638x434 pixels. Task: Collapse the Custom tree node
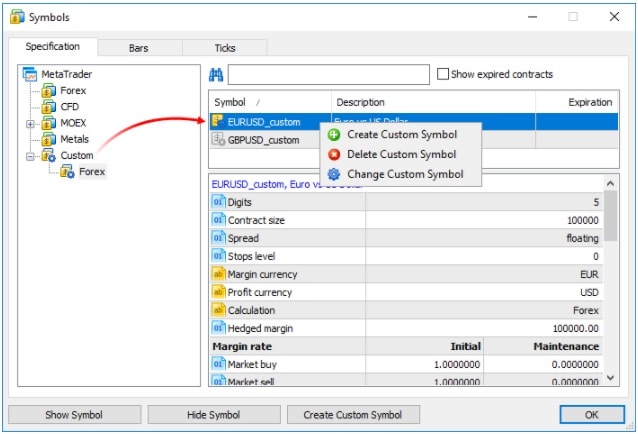[x=30, y=156]
